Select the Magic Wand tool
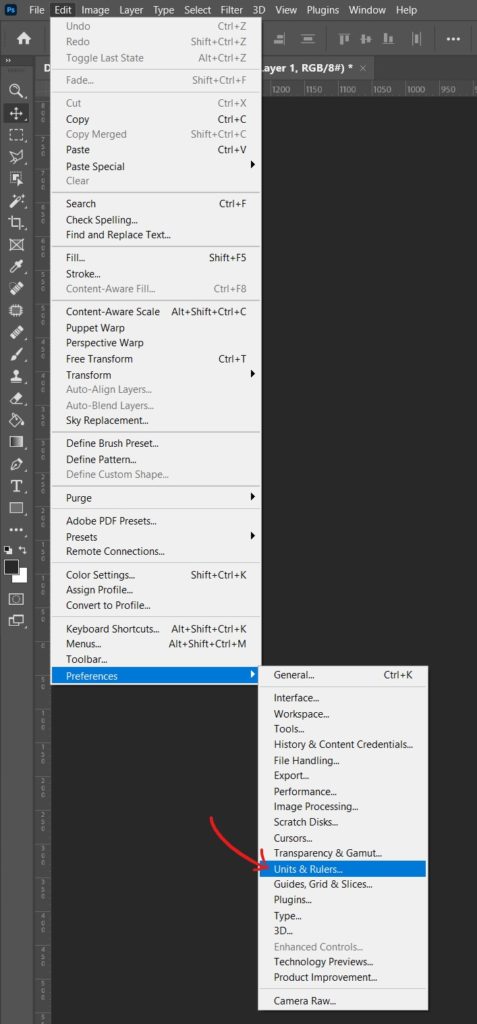Viewport: 477px width, 1024px height. point(16,200)
